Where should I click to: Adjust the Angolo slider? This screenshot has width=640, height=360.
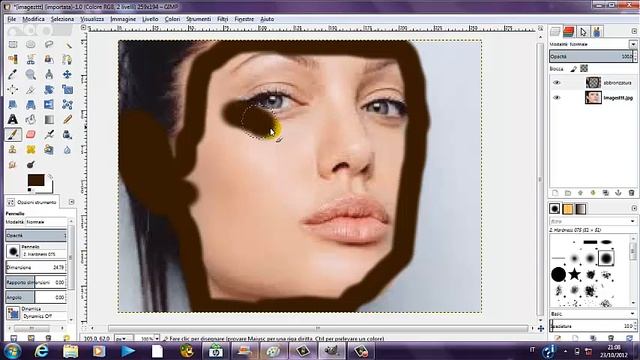pos(36,298)
